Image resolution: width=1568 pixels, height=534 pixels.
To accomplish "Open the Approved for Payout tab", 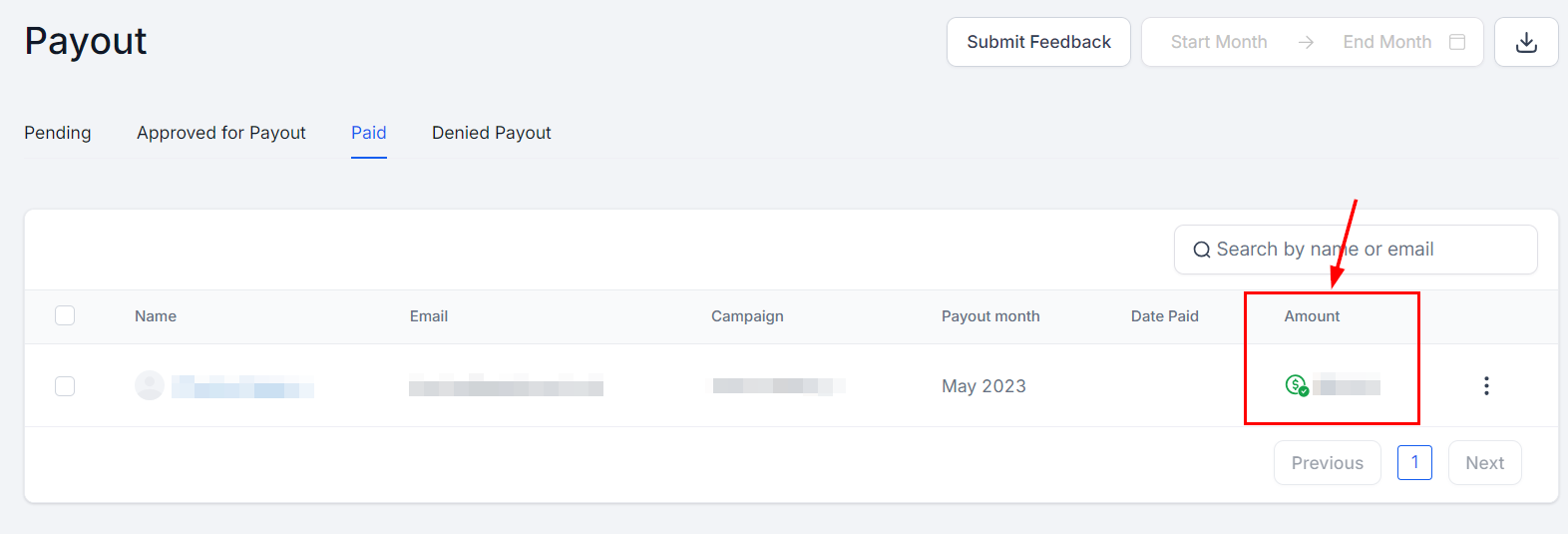I will (221, 133).
